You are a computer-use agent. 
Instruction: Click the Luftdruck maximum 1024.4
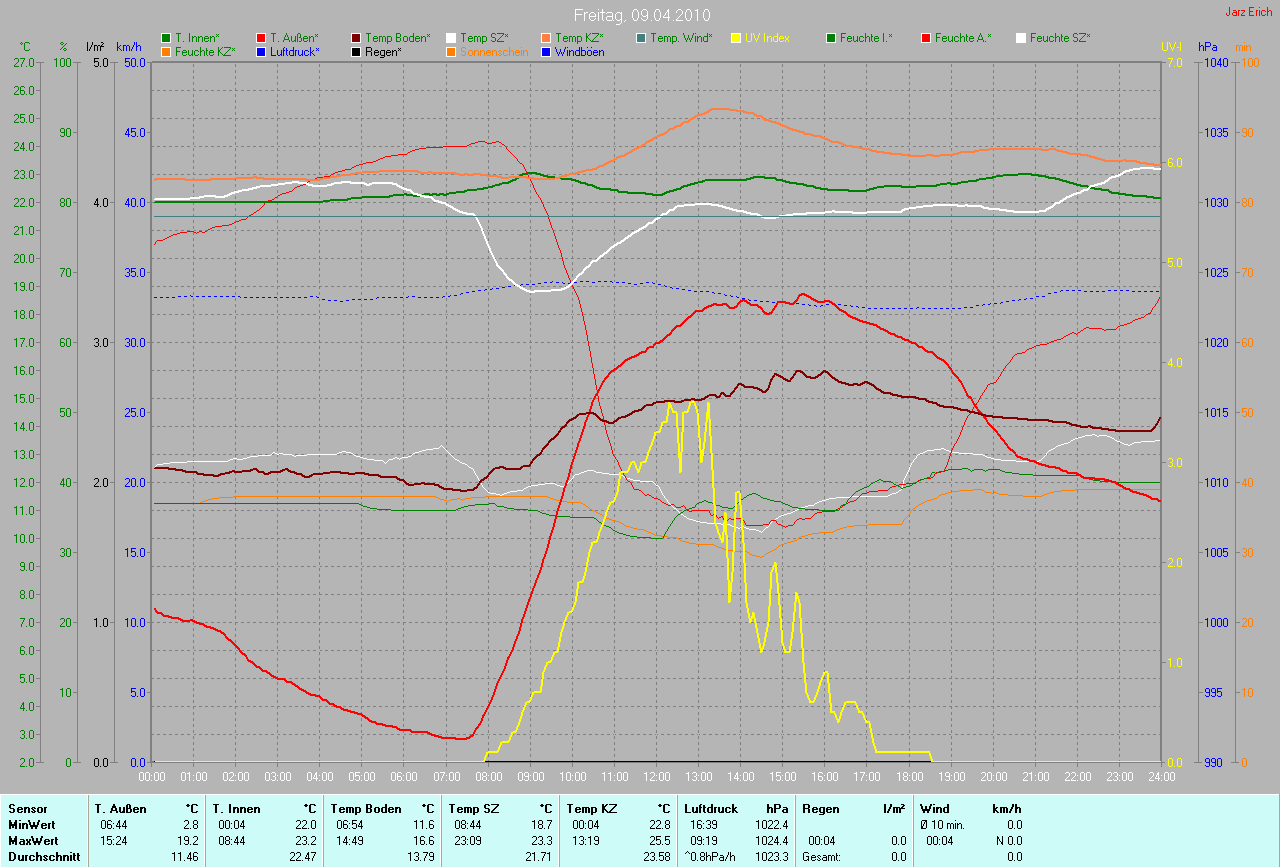point(773,841)
